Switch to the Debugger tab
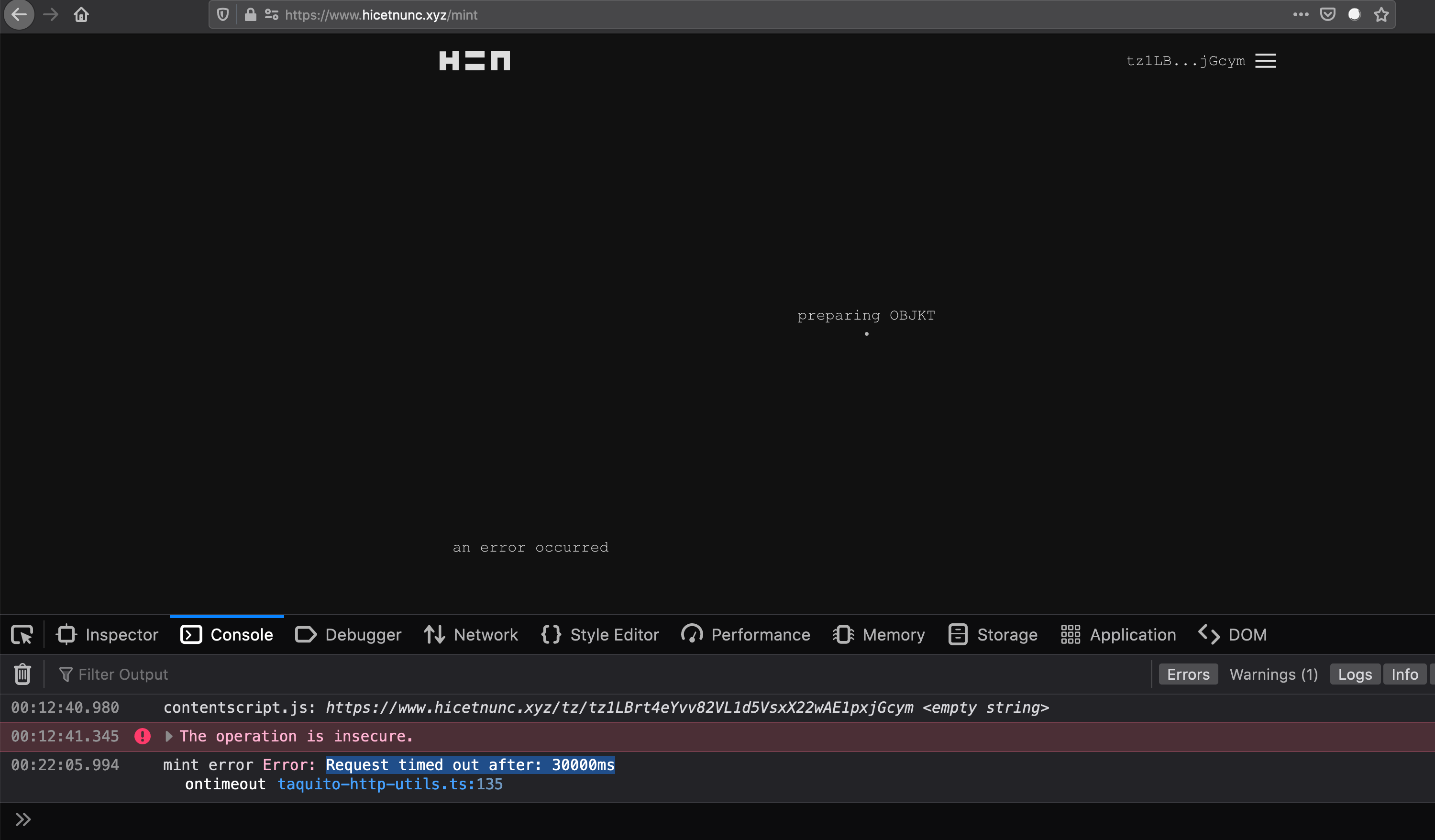This screenshot has height=840, width=1435. (x=349, y=634)
